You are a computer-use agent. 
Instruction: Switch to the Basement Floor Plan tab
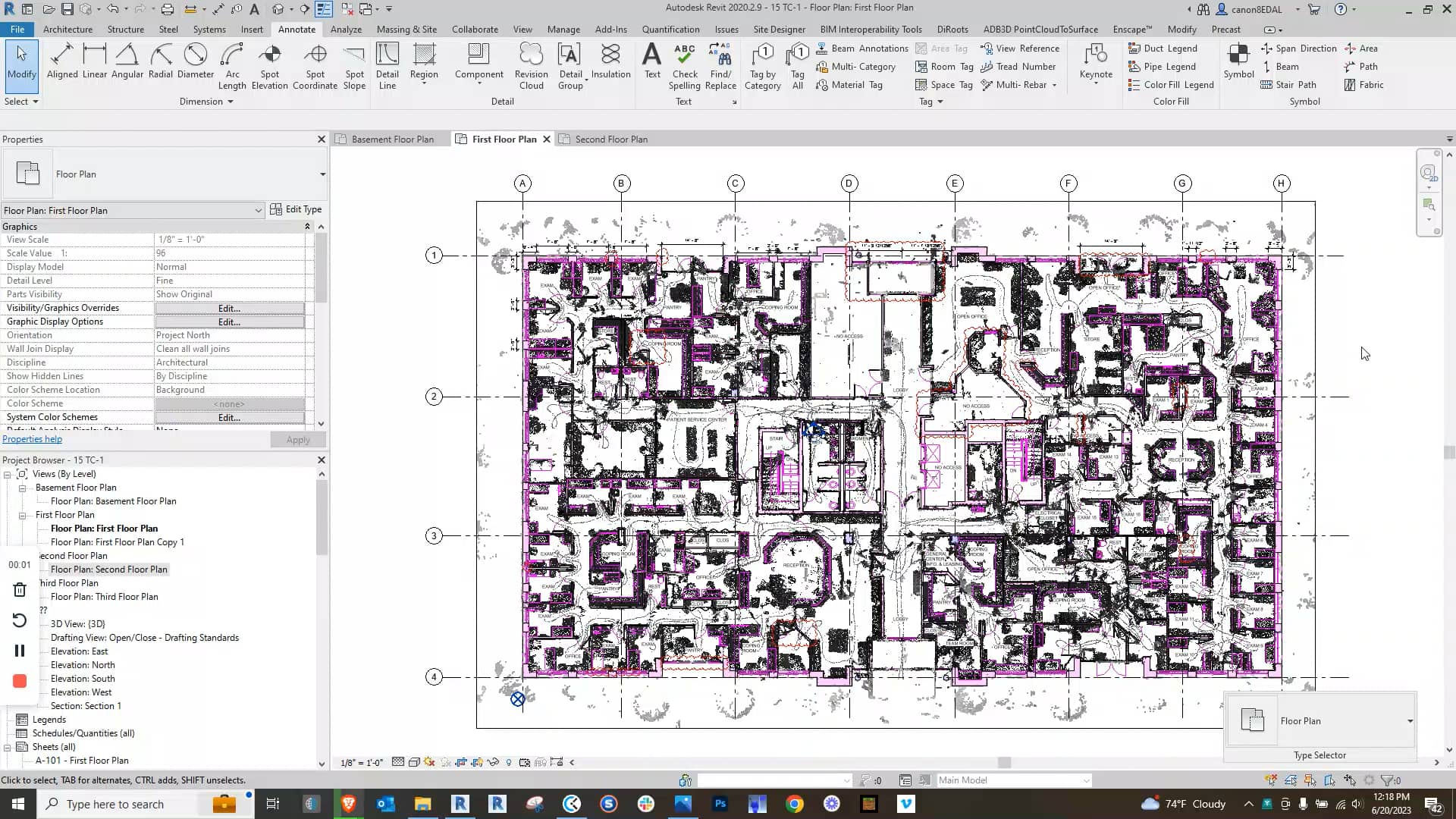[391, 139]
